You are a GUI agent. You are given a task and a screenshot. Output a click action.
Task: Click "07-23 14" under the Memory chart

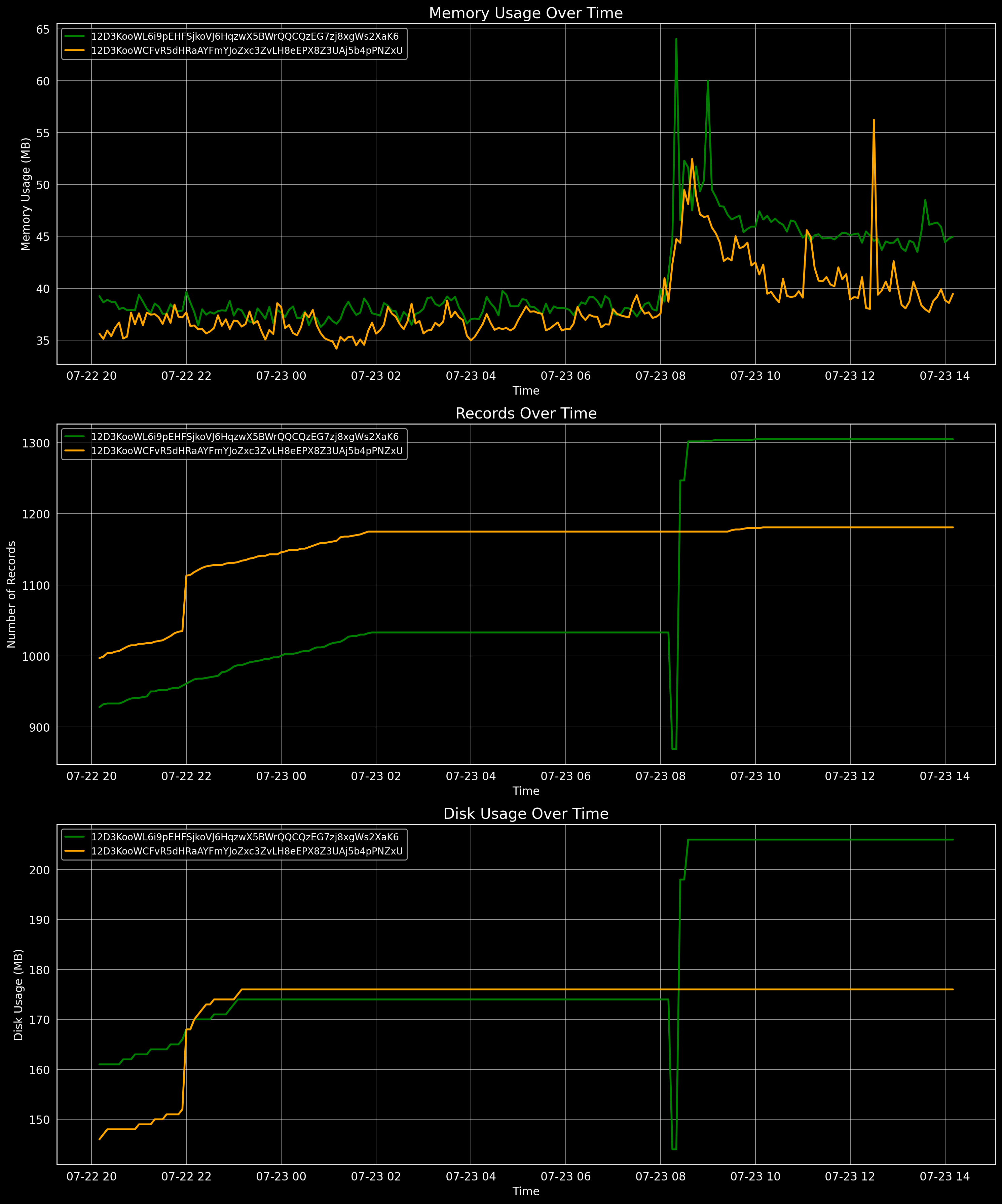(945, 376)
